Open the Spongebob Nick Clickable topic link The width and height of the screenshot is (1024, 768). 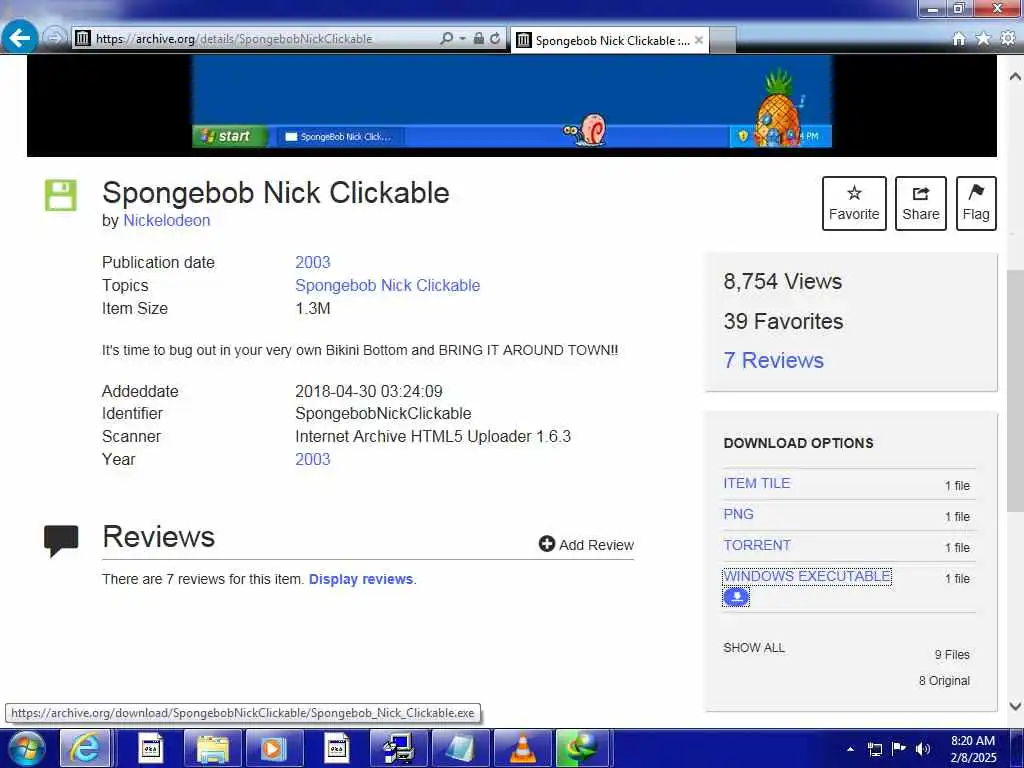tap(387, 285)
